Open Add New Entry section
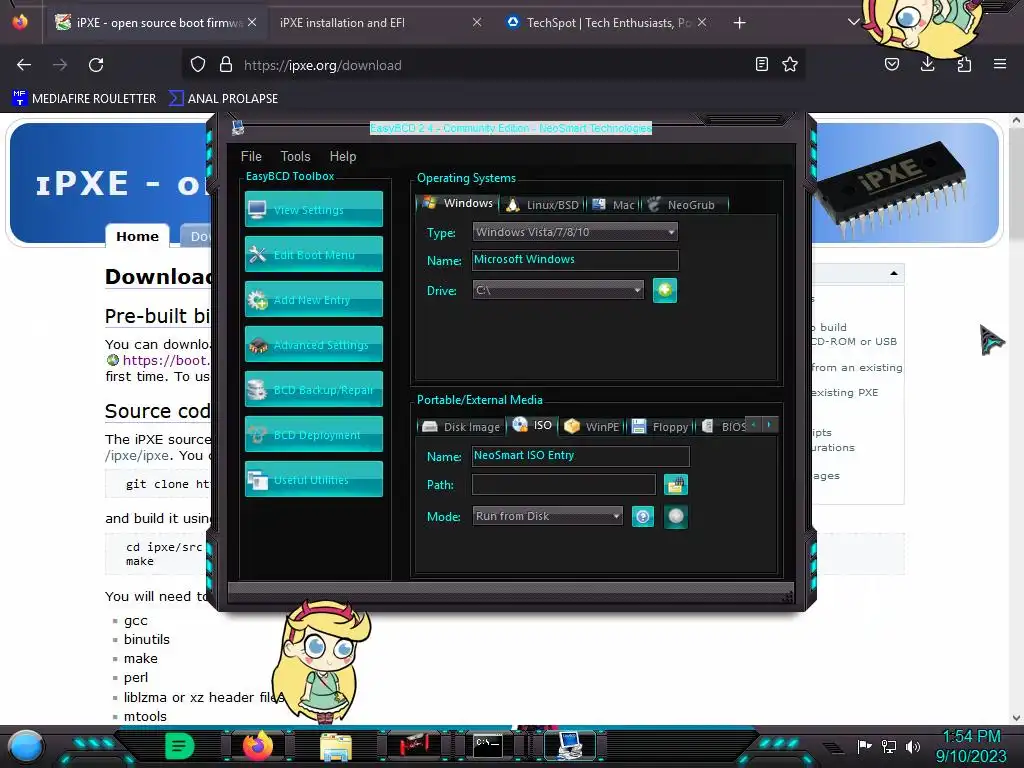Viewport: 1024px width, 768px height. [313, 299]
